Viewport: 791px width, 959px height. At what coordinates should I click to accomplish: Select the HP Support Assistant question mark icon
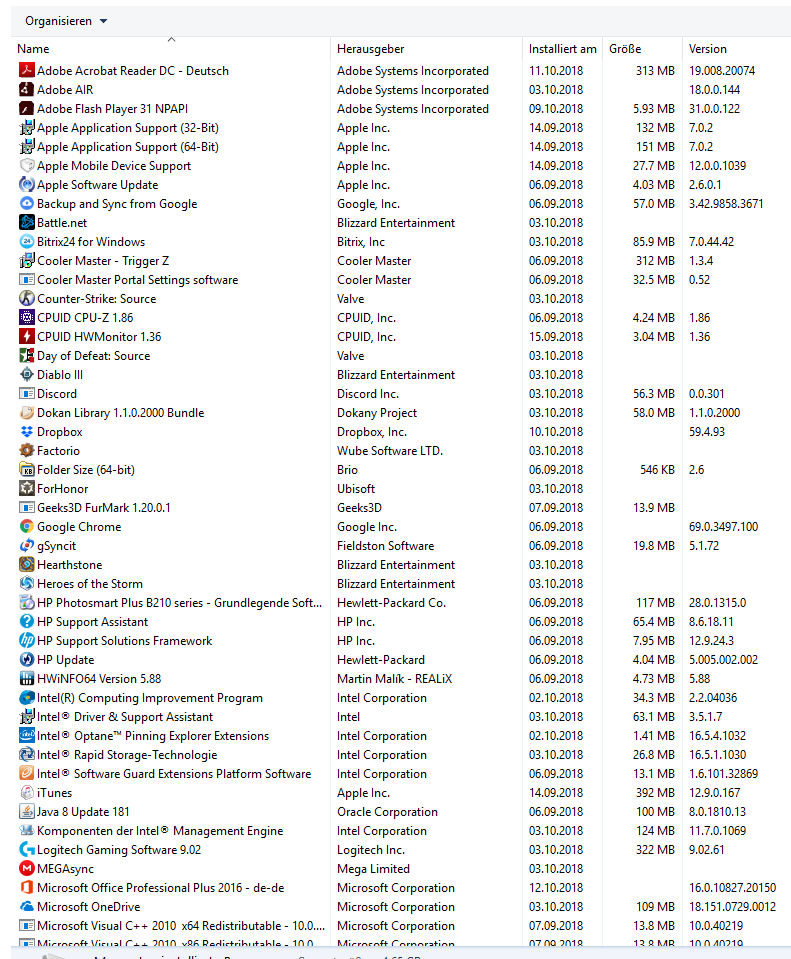pyautogui.click(x=26, y=621)
